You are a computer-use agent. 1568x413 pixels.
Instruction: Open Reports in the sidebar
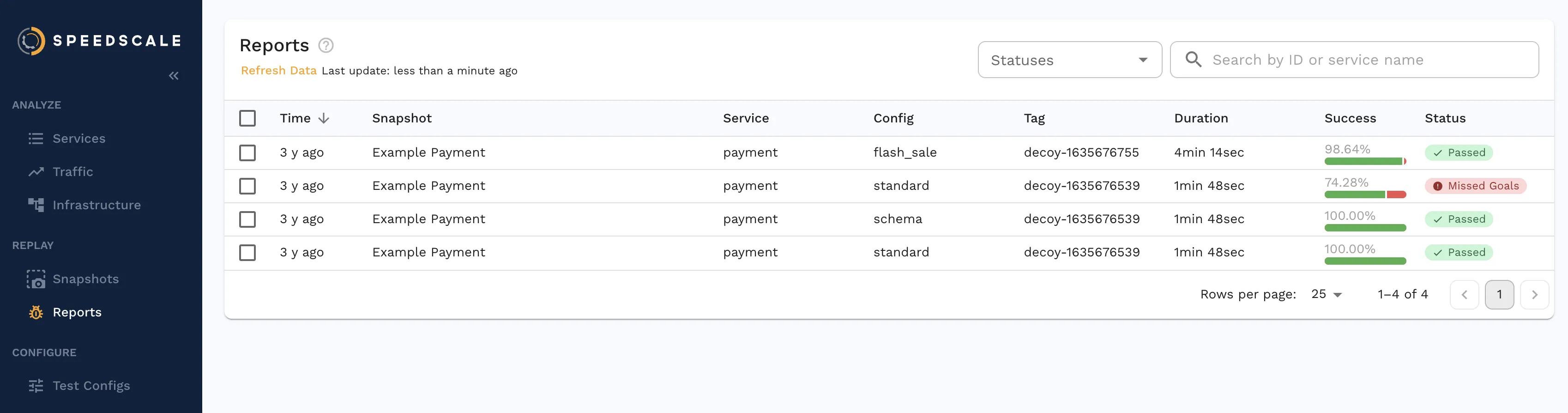tap(77, 312)
